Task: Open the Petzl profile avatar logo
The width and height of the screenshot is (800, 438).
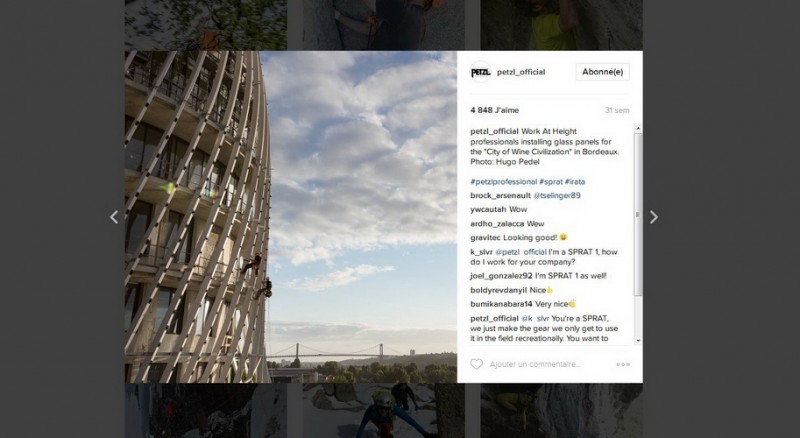Action: click(x=480, y=72)
